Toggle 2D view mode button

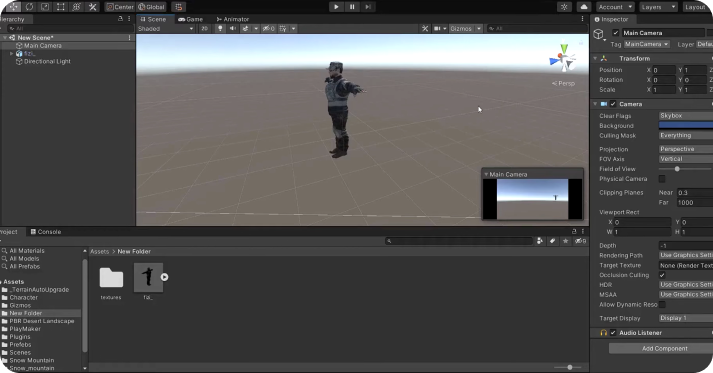coord(205,28)
